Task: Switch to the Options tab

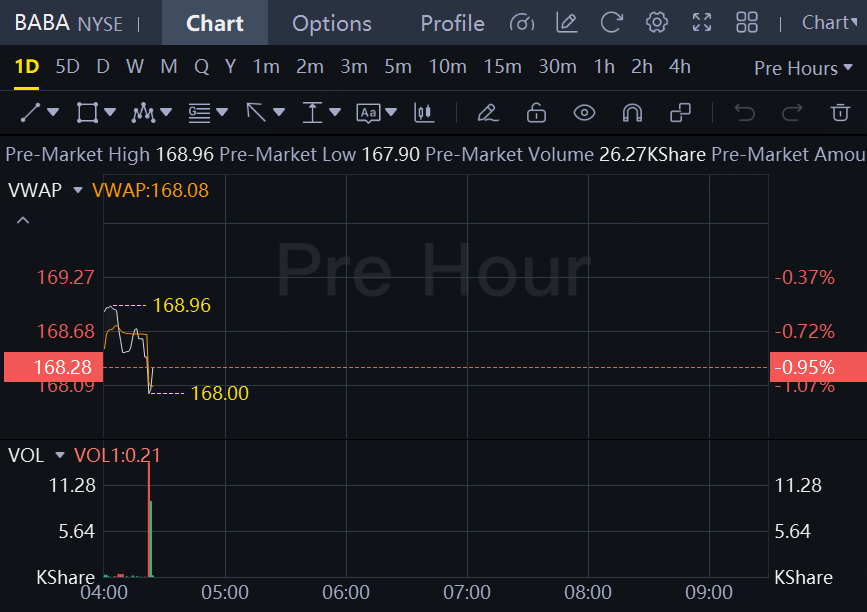Action: tap(331, 23)
